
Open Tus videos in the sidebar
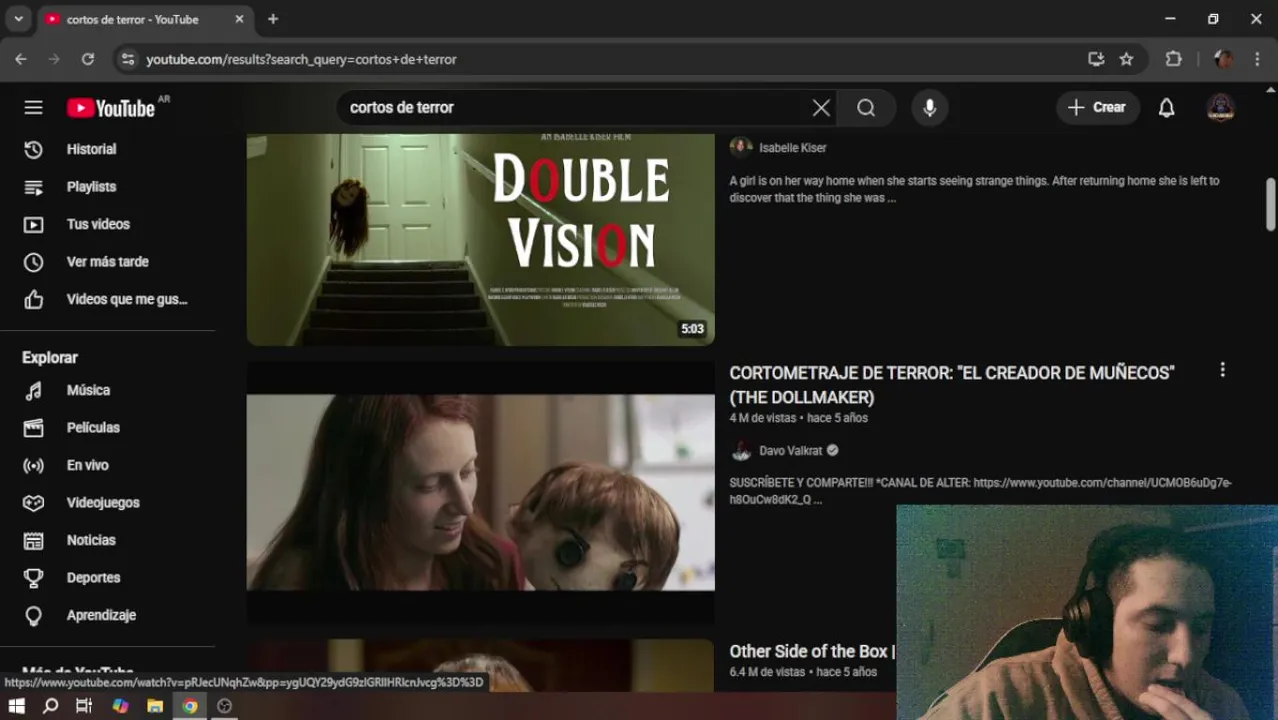98,224
